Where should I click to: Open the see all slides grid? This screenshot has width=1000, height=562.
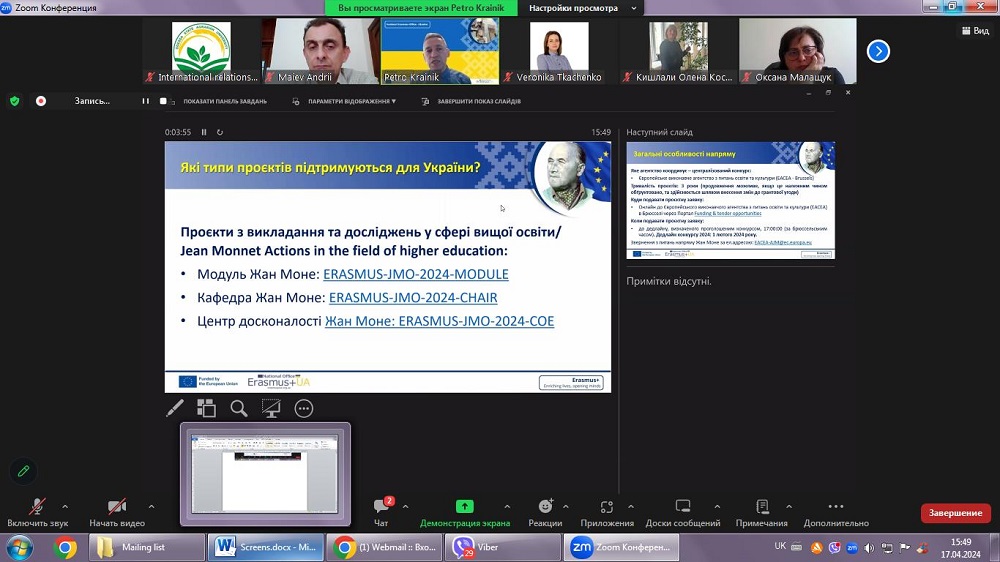(206, 408)
